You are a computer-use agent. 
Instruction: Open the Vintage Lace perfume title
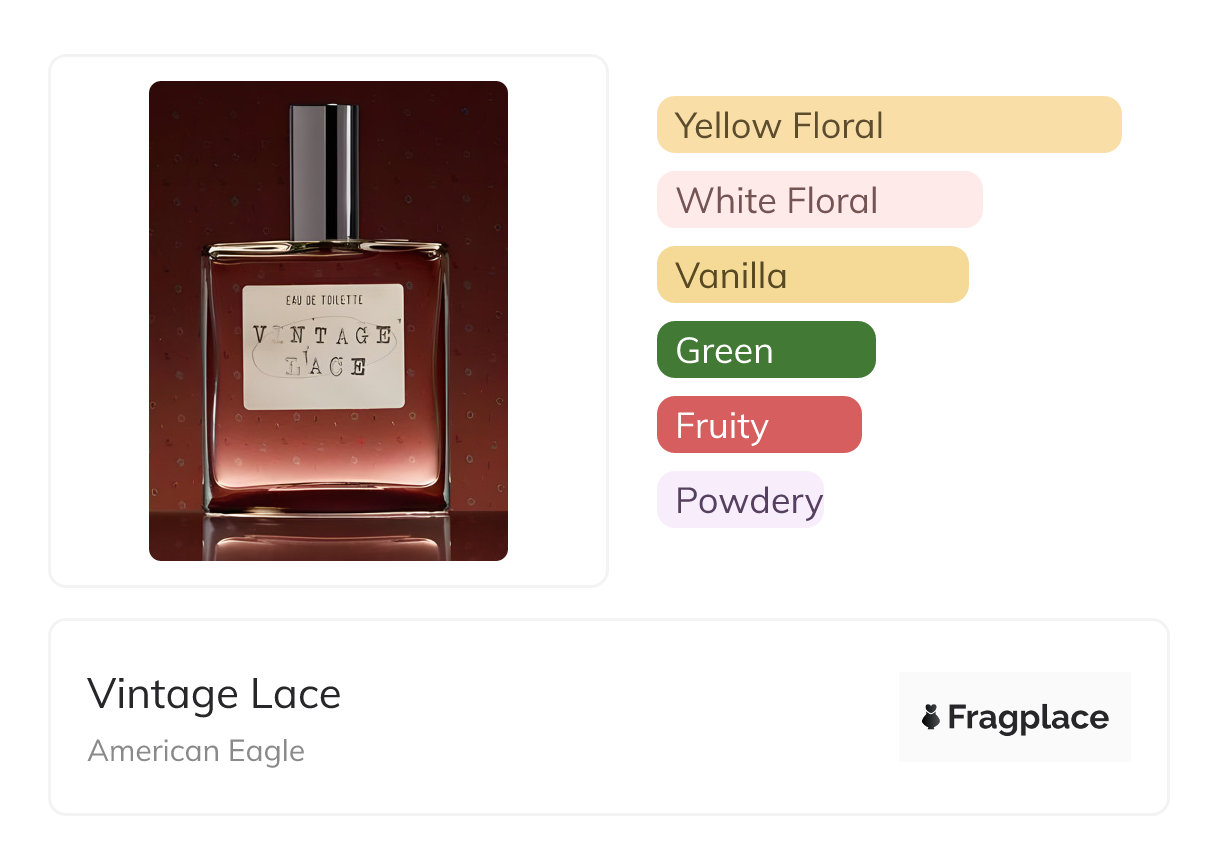[x=214, y=693]
